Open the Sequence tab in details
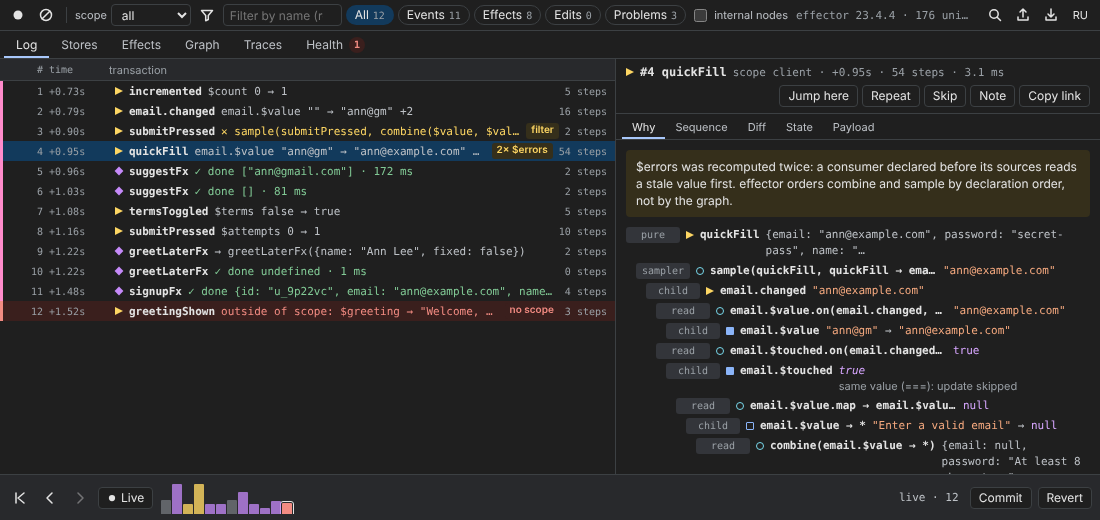 (701, 127)
